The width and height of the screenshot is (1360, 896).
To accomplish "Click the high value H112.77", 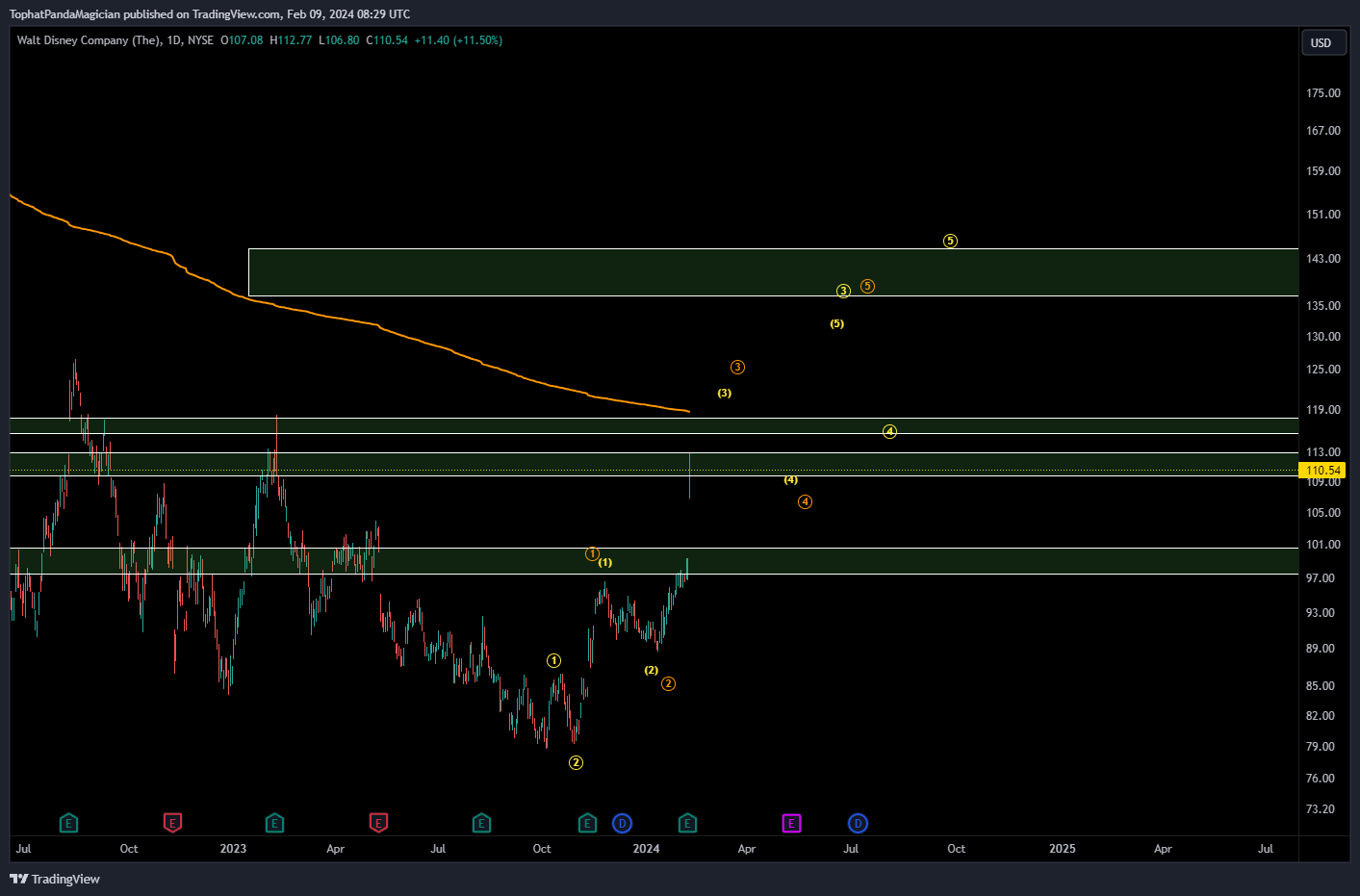I will click(x=291, y=40).
